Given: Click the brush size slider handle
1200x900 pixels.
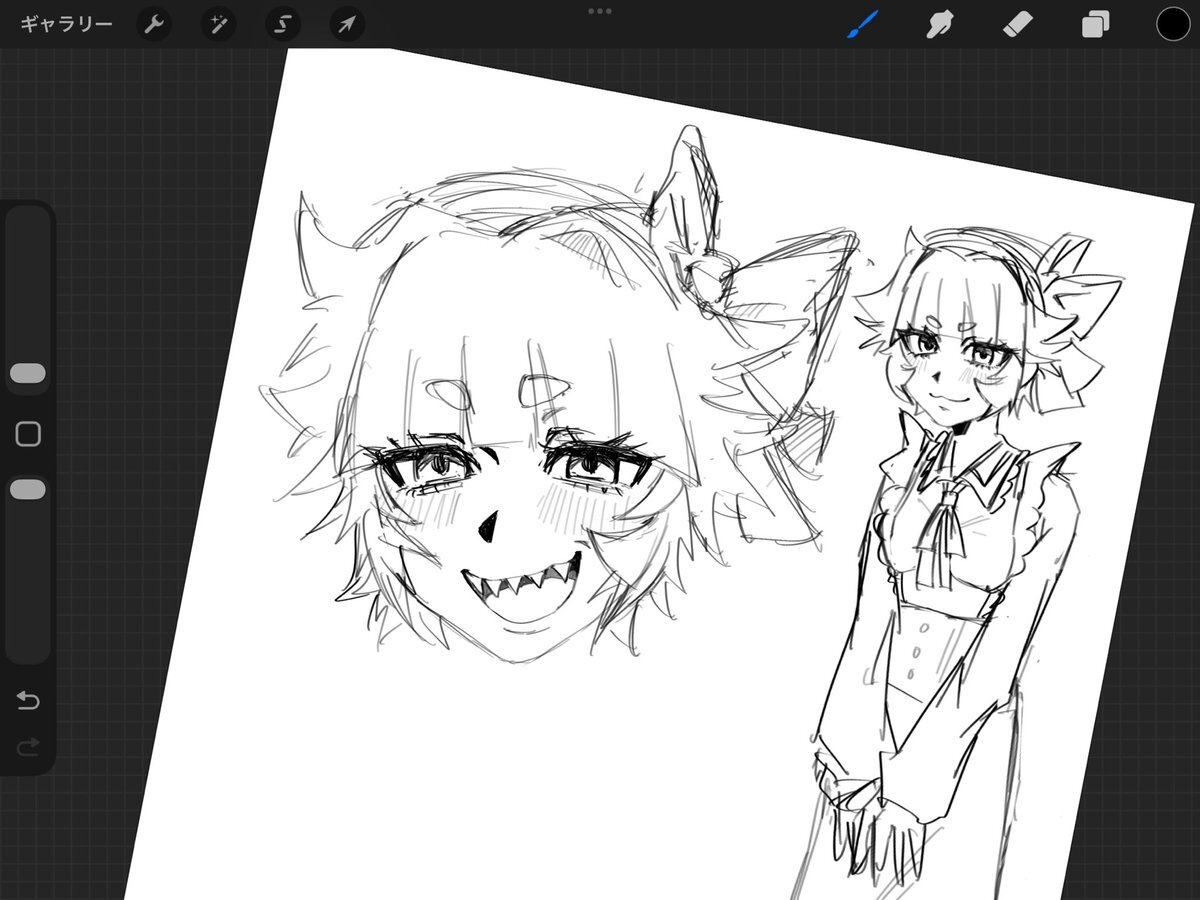Looking at the screenshot, I should pos(28,373).
